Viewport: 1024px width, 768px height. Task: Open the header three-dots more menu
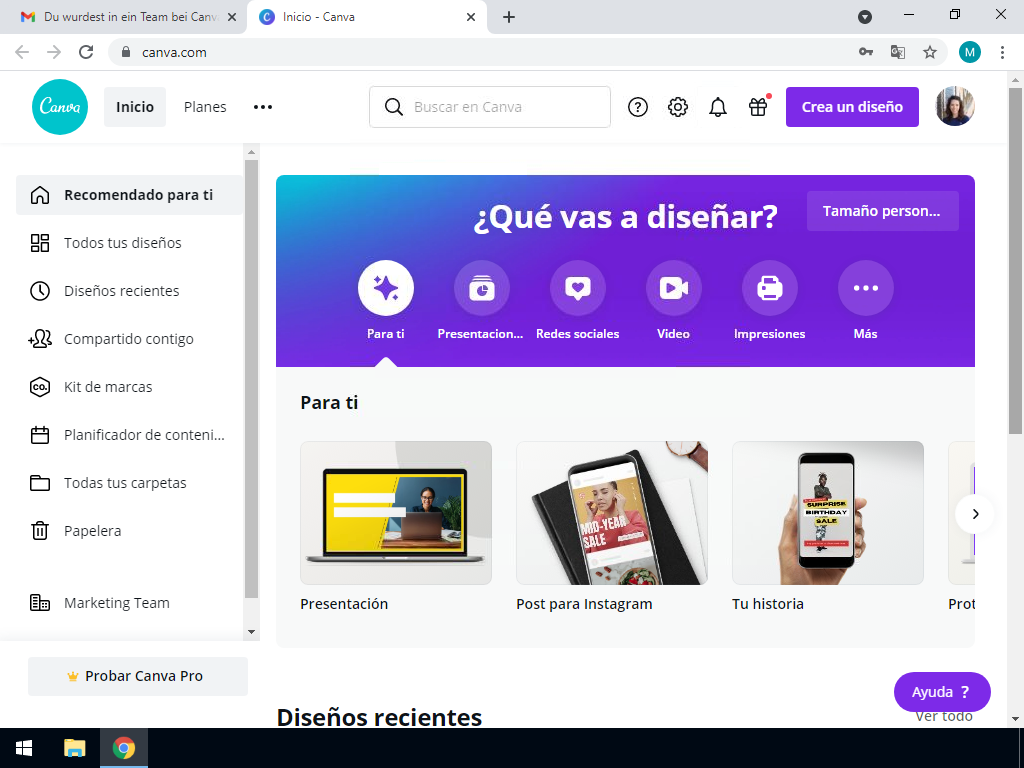(x=263, y=107)
